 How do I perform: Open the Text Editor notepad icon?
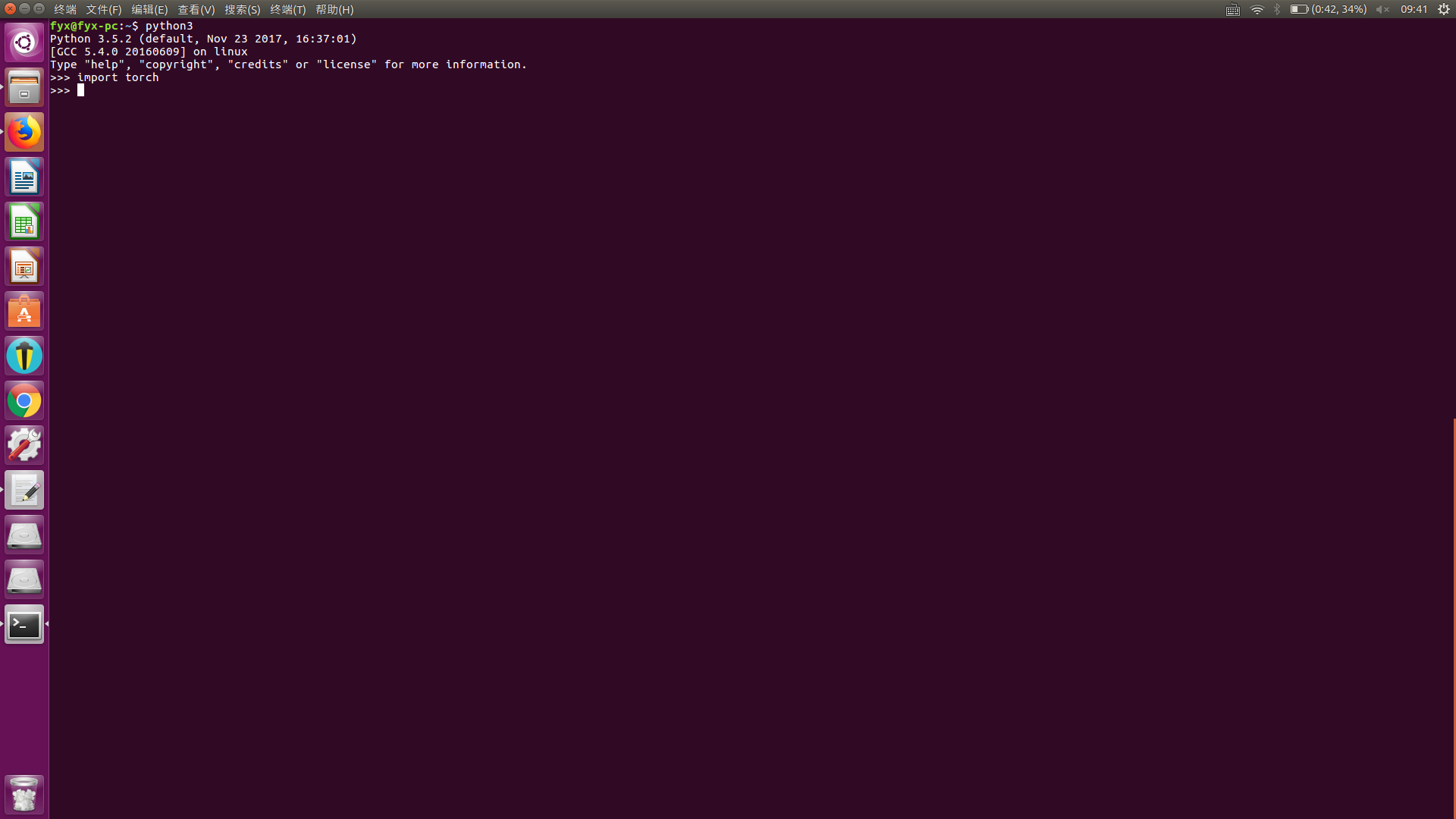pos(24,490)
